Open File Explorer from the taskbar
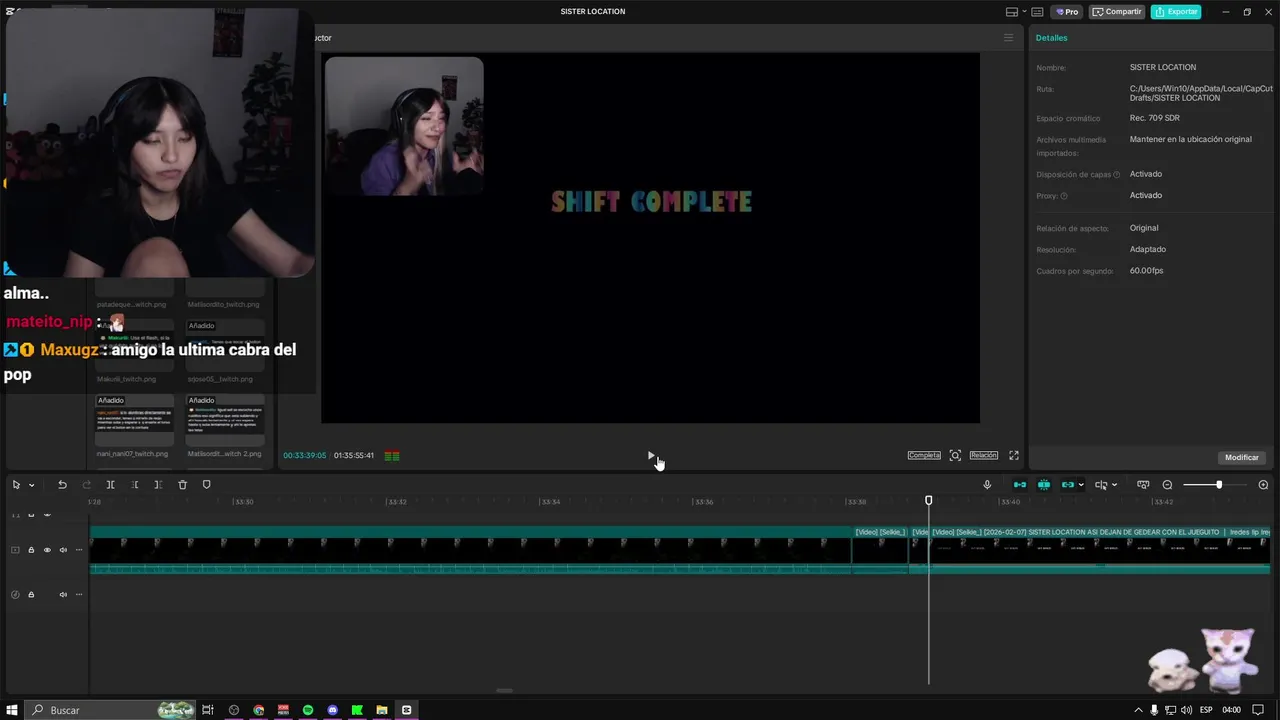Screen dimensions: 1280x720 click(382, 710)
